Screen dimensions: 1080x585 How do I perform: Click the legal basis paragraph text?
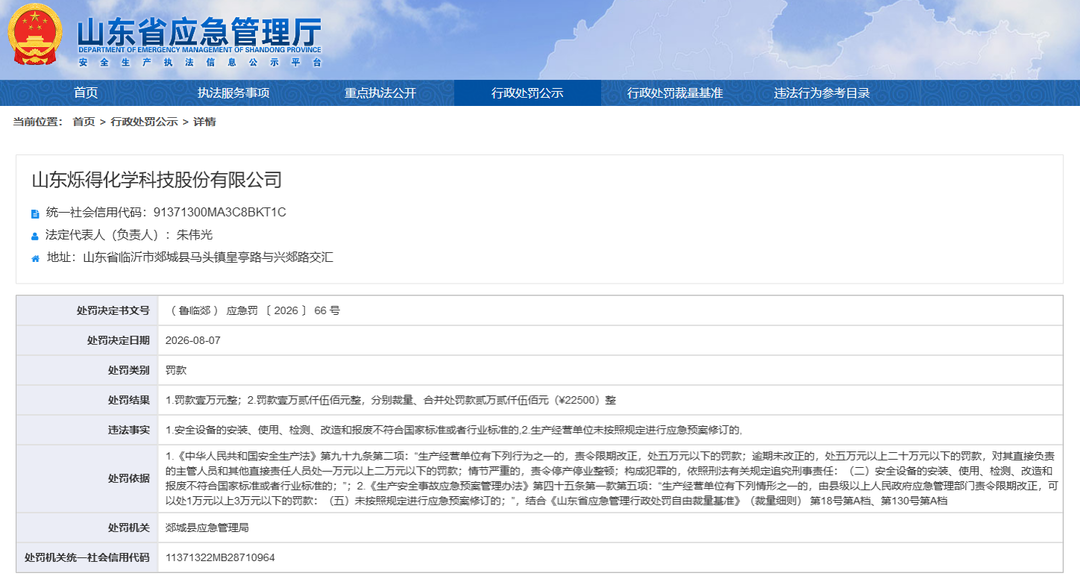pyautogui.click(x=612, y=478)
